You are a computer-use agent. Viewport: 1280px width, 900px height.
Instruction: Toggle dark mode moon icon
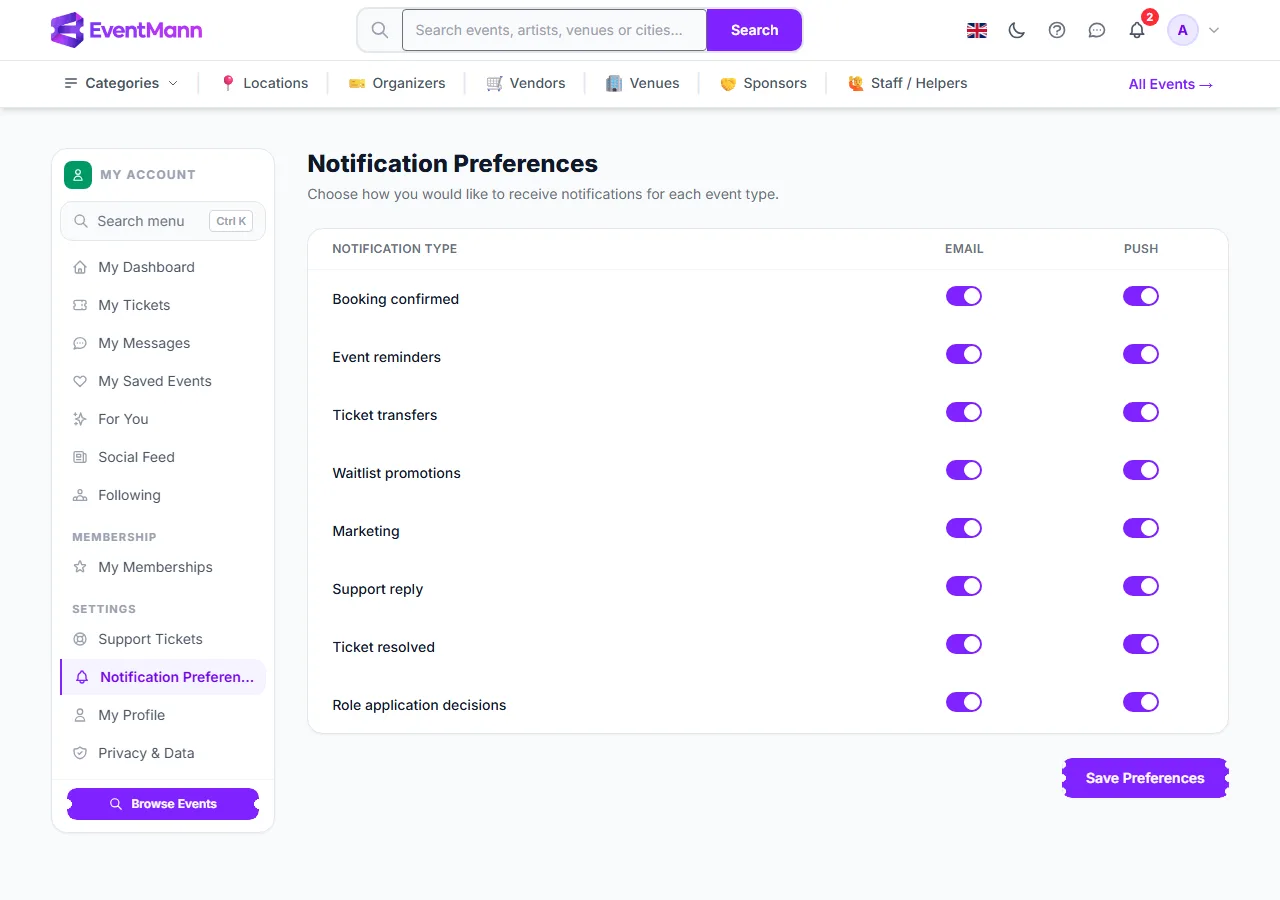pos(1017,30)
